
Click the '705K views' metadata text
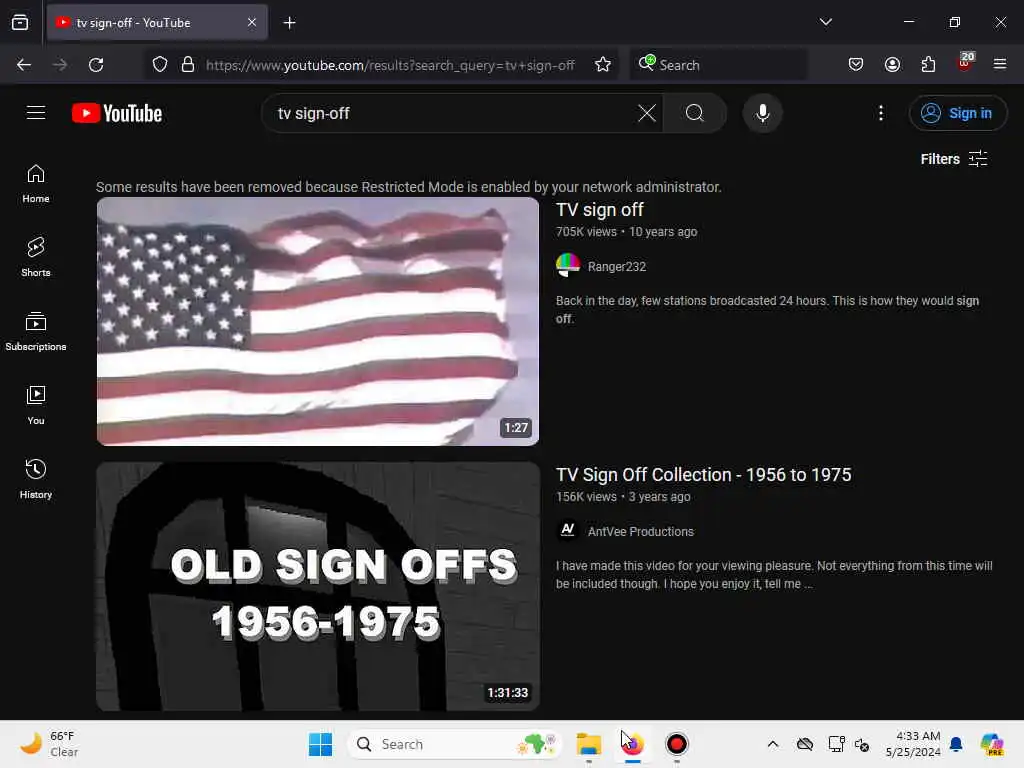[x=586, y=232]
